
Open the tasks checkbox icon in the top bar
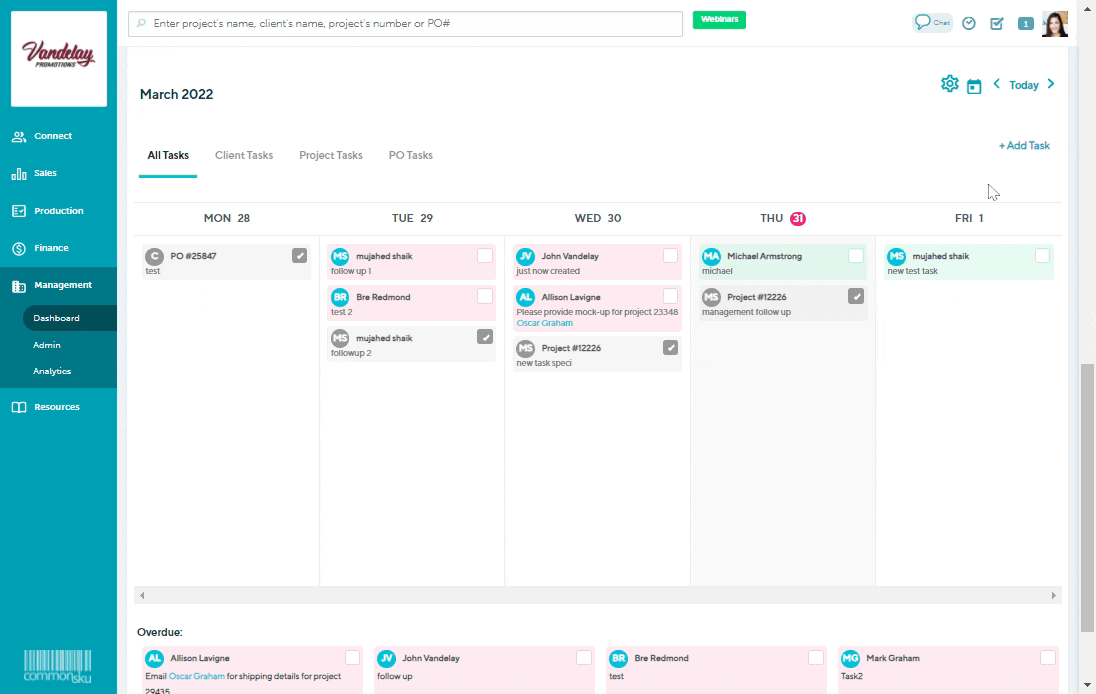click(x=996, y=22)
